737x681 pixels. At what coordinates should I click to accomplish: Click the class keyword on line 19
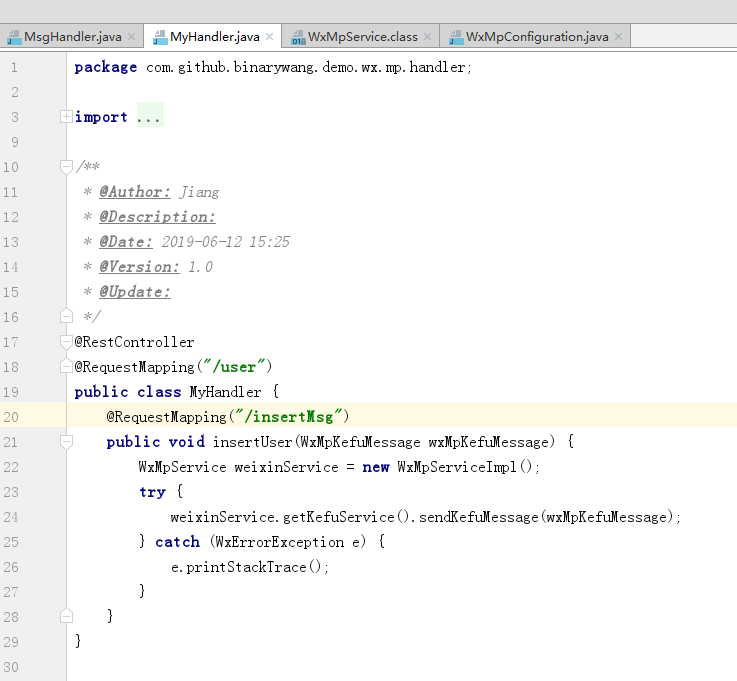coord(159,392)
